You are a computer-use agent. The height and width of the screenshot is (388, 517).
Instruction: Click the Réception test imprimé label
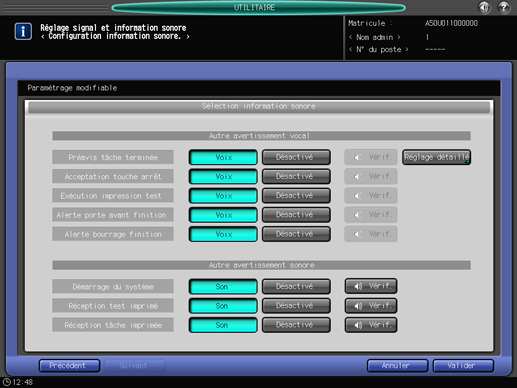(113, 306)
